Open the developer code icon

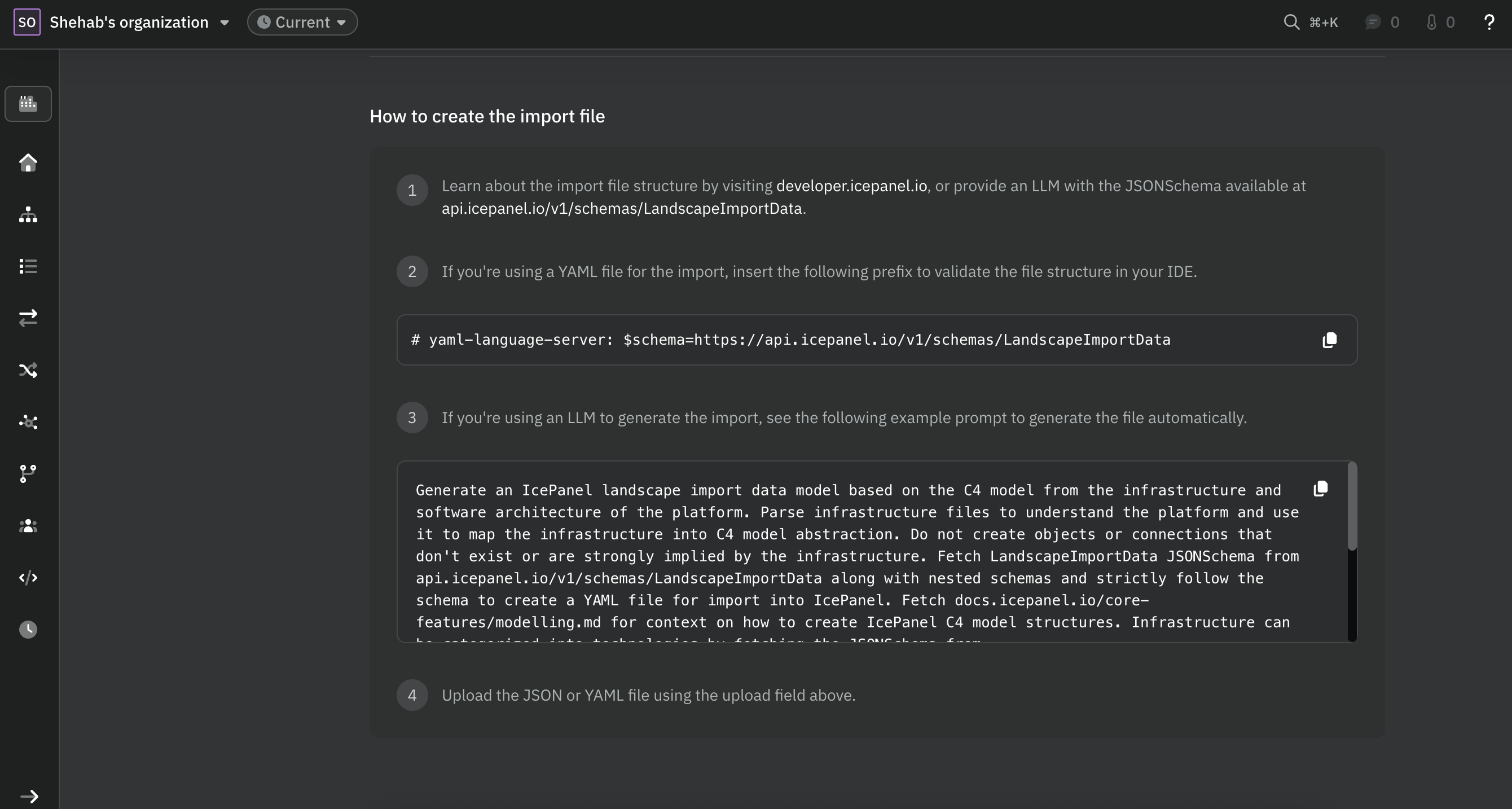pos(28,577)
